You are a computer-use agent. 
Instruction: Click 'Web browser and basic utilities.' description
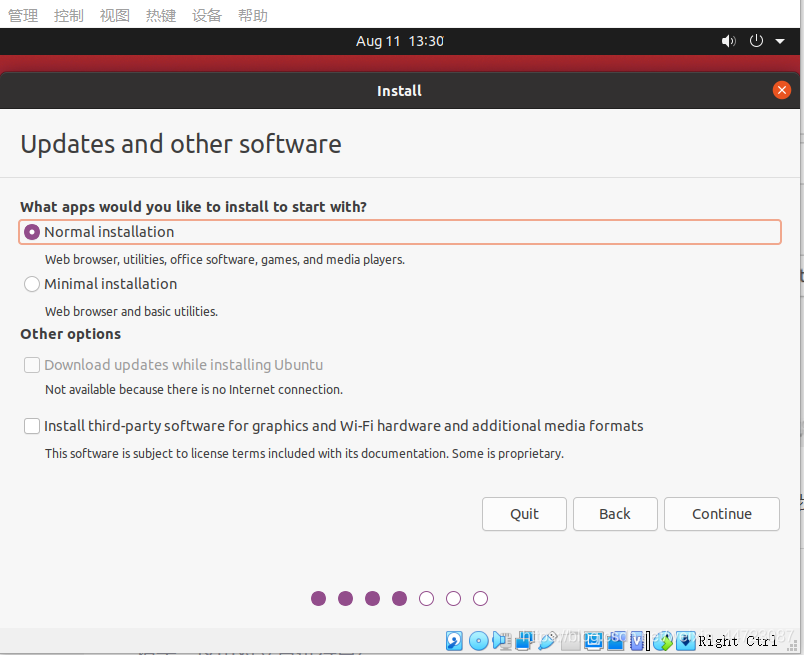click(x=131, y=311)
